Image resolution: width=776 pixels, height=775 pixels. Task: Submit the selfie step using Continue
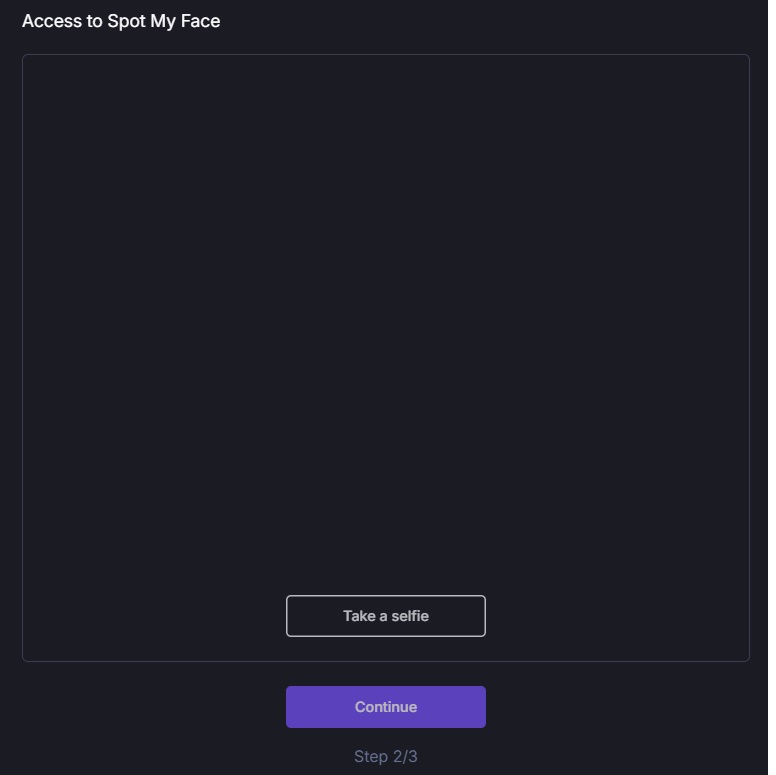pos(385,707)
